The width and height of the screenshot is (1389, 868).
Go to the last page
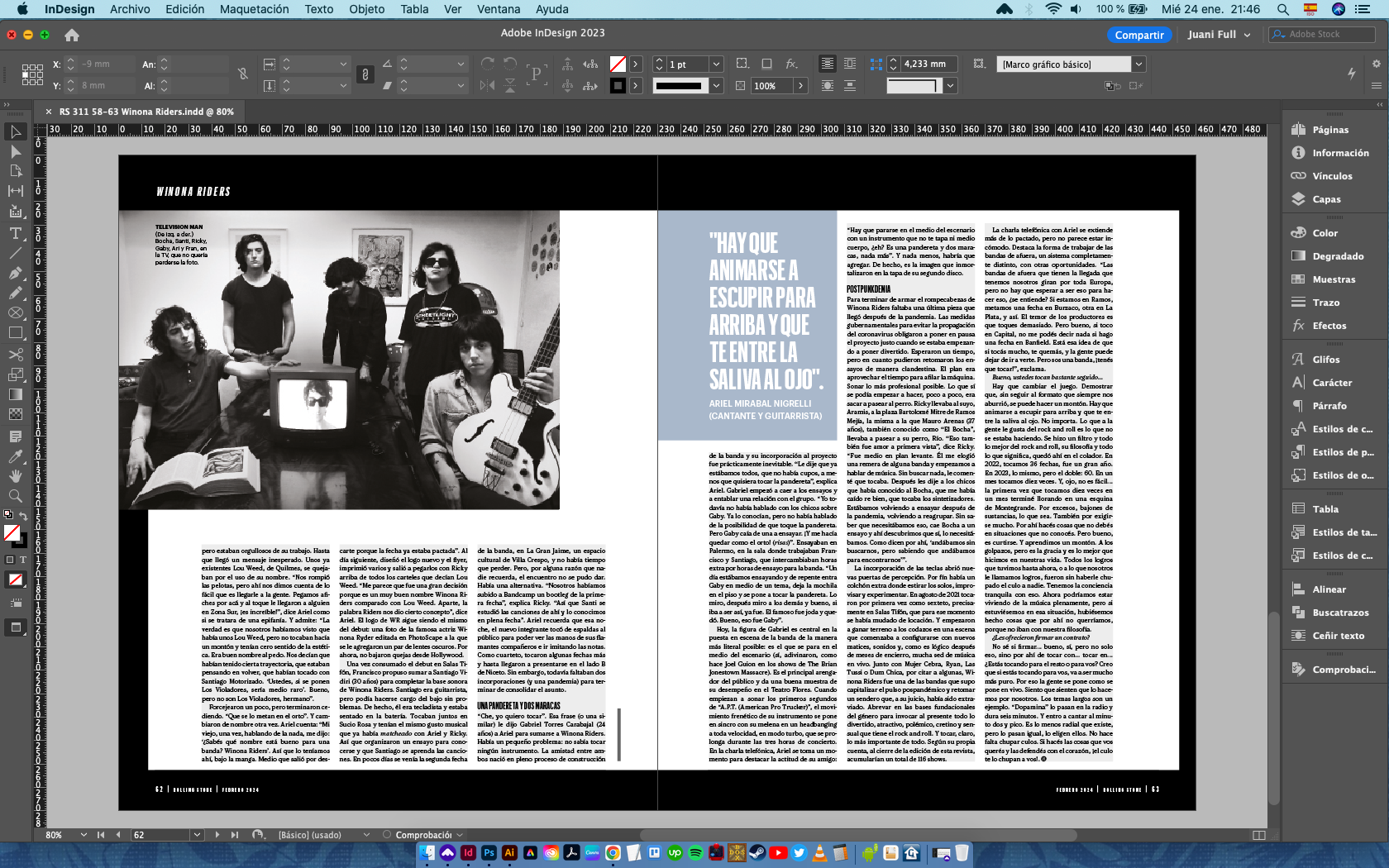coord(235,835)
